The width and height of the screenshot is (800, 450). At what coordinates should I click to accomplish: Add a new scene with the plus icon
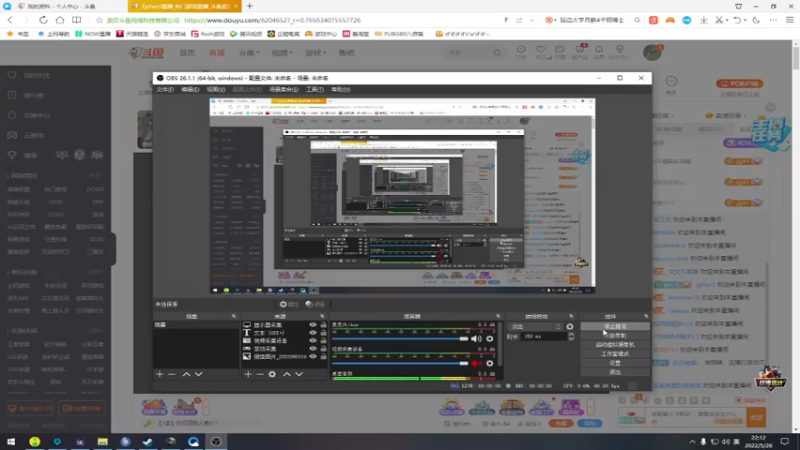tap(160, 374)
